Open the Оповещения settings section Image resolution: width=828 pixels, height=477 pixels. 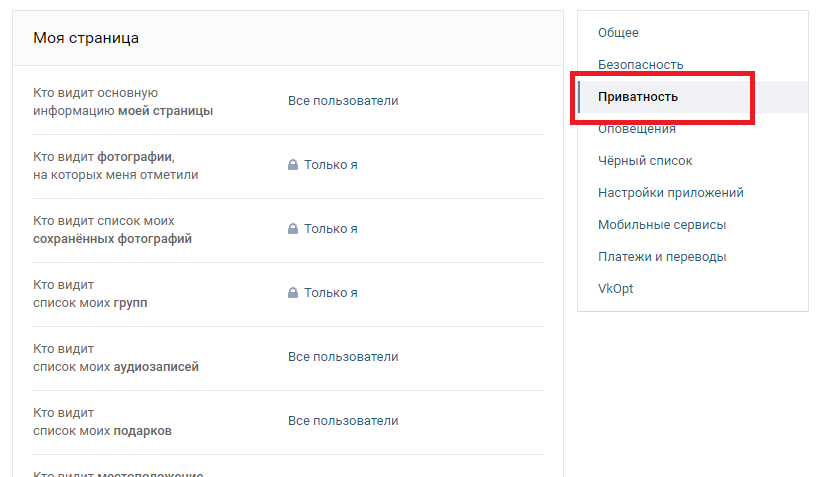pyautogui.click(x=636, y=129)
